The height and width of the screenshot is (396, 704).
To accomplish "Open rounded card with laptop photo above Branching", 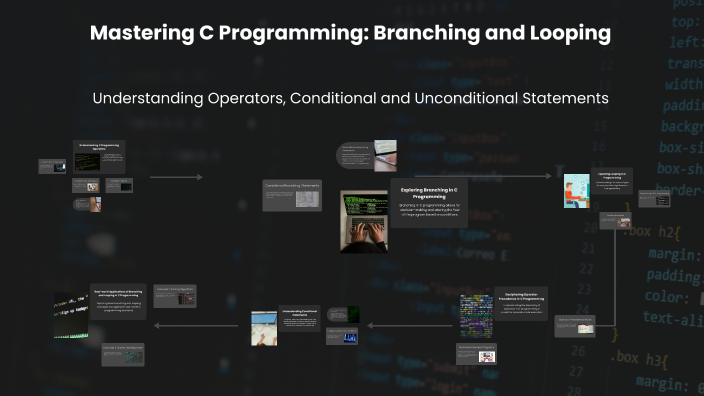I will click(x=366, y=156).
